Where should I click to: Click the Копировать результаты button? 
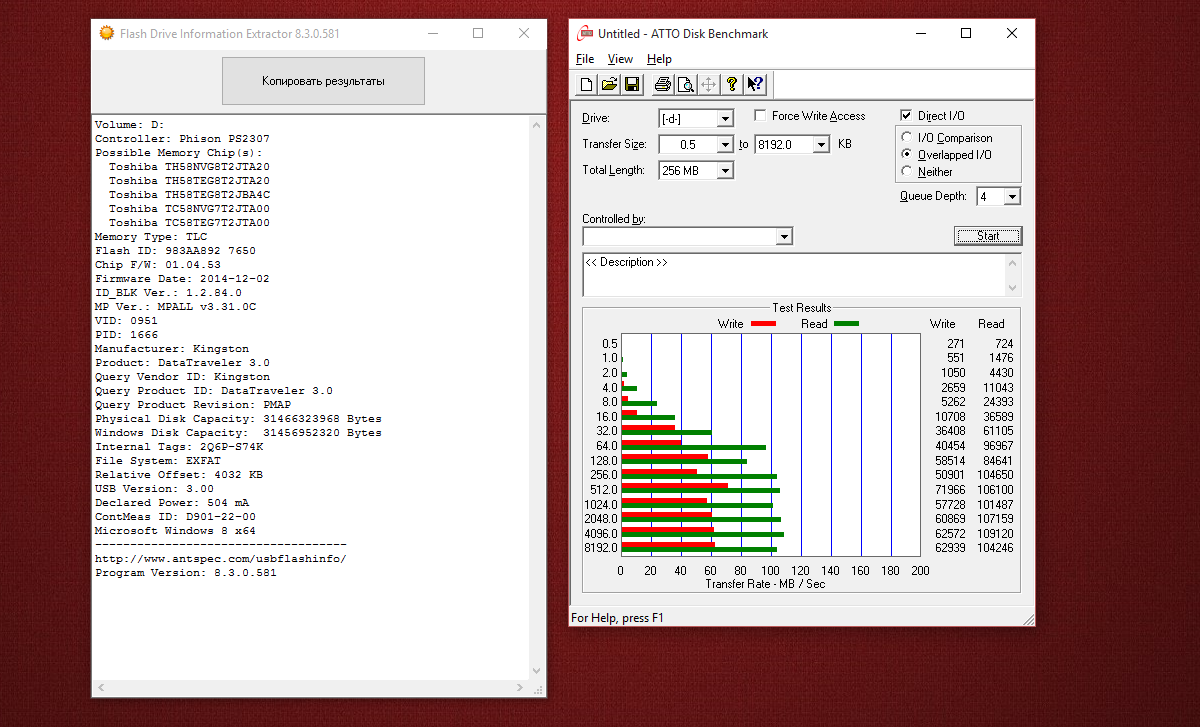(x=323, y=81)
